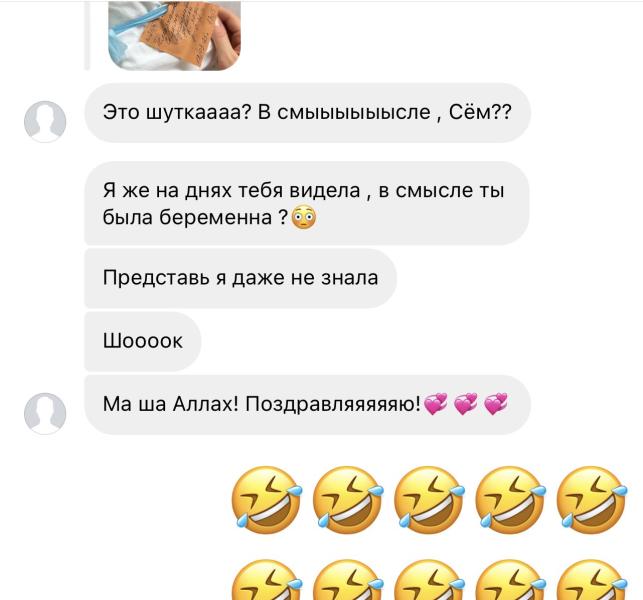The width and height of the screenshot is (643, 600).
Task: Click last laughing emoji in lower emoji row
Action: pyautogui.click(x=591, y=579)
